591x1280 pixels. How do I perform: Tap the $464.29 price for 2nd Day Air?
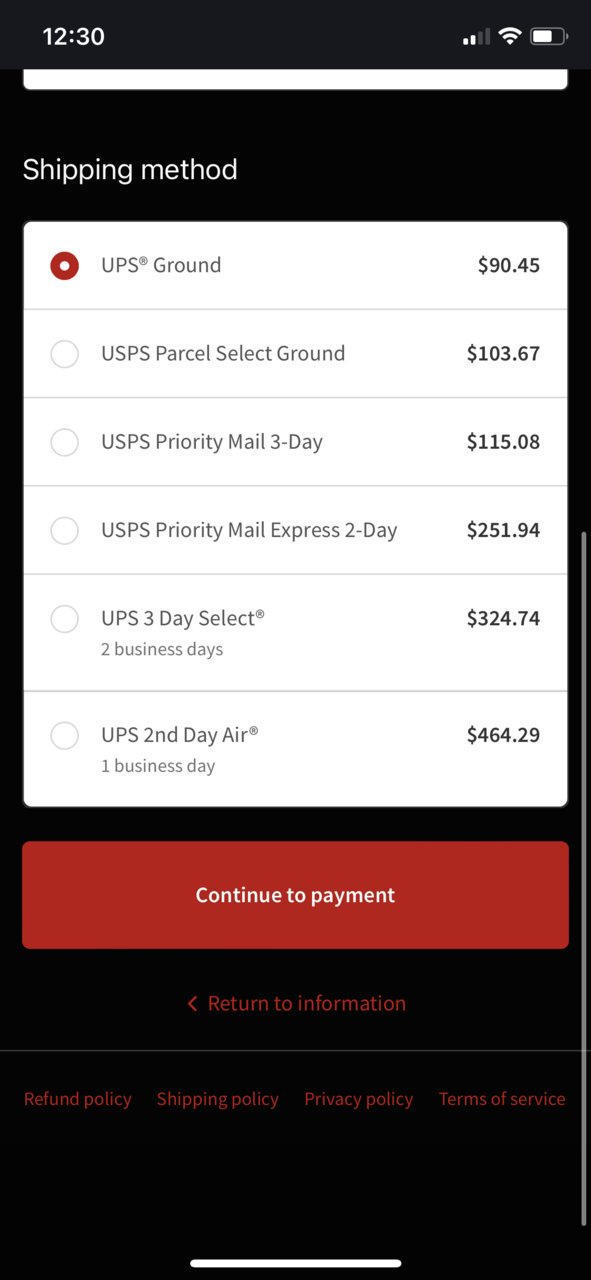(503, 735)
